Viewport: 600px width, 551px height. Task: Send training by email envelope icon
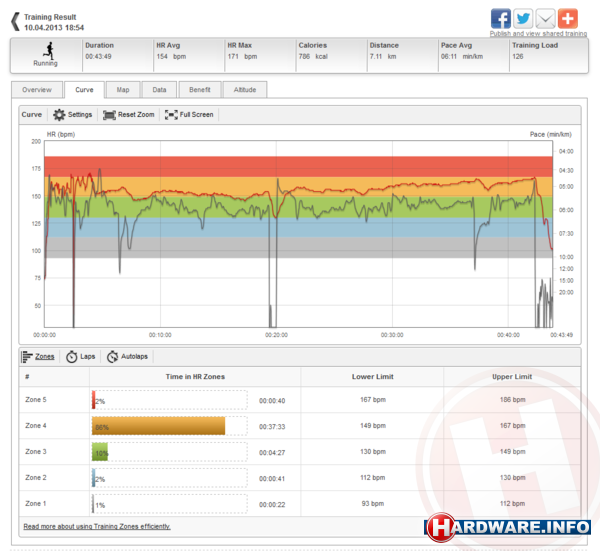(545, 18)
